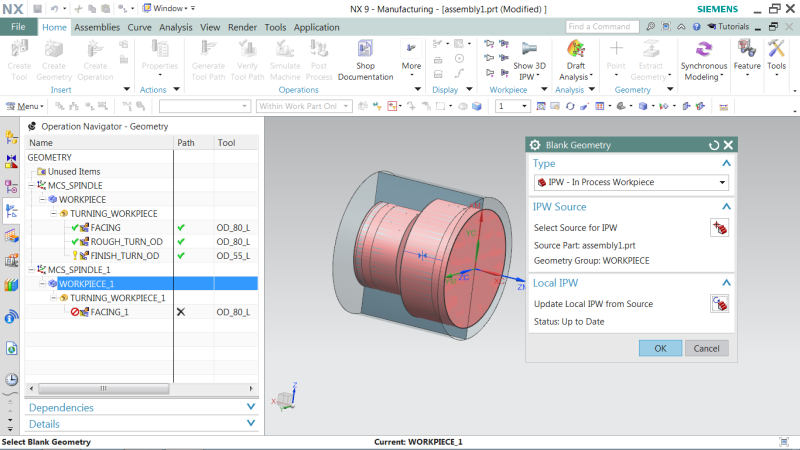The width and height of the screenshot is (800, 450).
Task: Open the Tutorials link
Action: point(728,27)
